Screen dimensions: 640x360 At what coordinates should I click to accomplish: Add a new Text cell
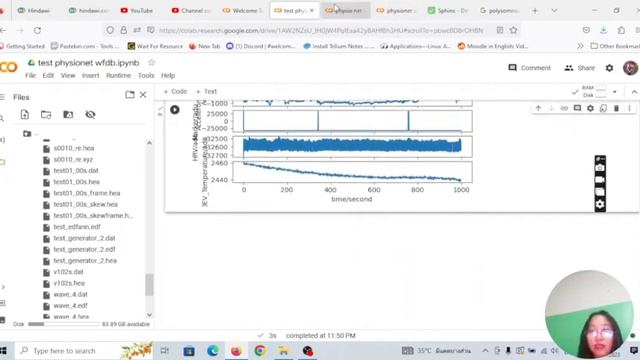(x=207, y=91)
